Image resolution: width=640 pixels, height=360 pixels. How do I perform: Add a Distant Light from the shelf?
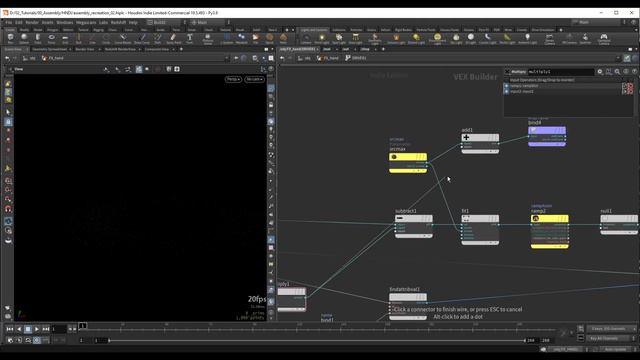point(416,39)
